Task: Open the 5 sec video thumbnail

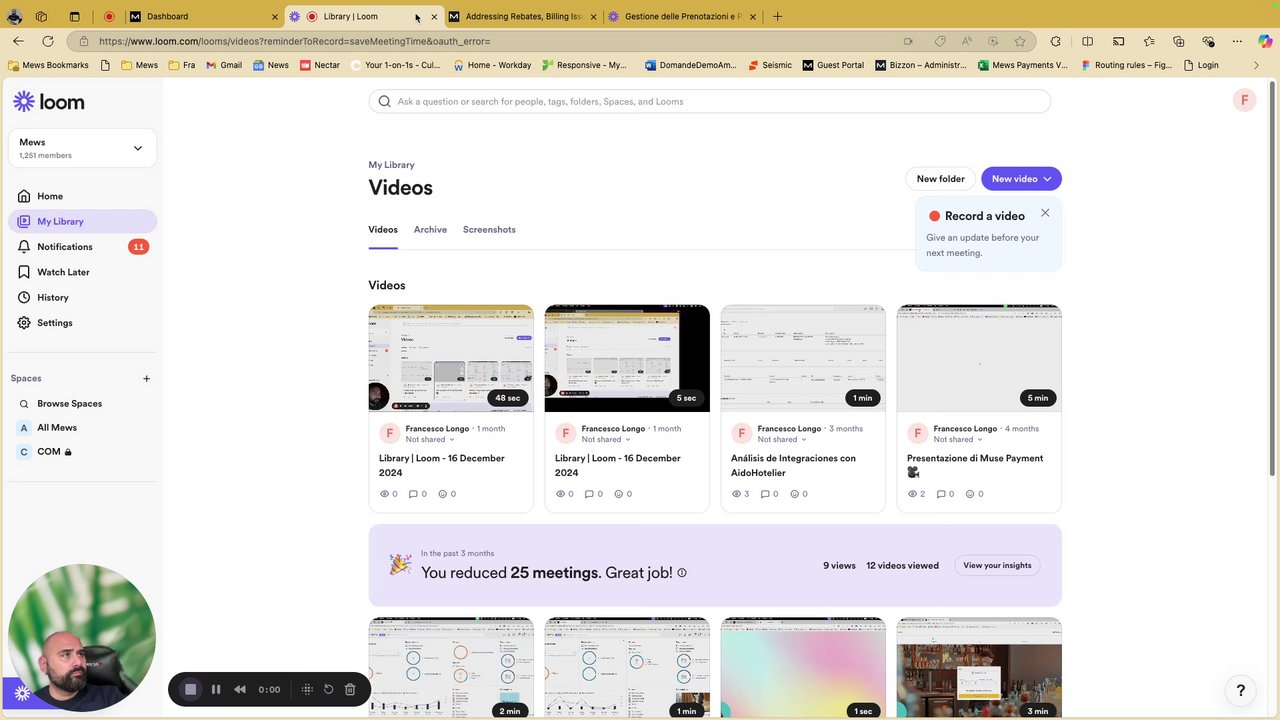Action: (627, 358)
